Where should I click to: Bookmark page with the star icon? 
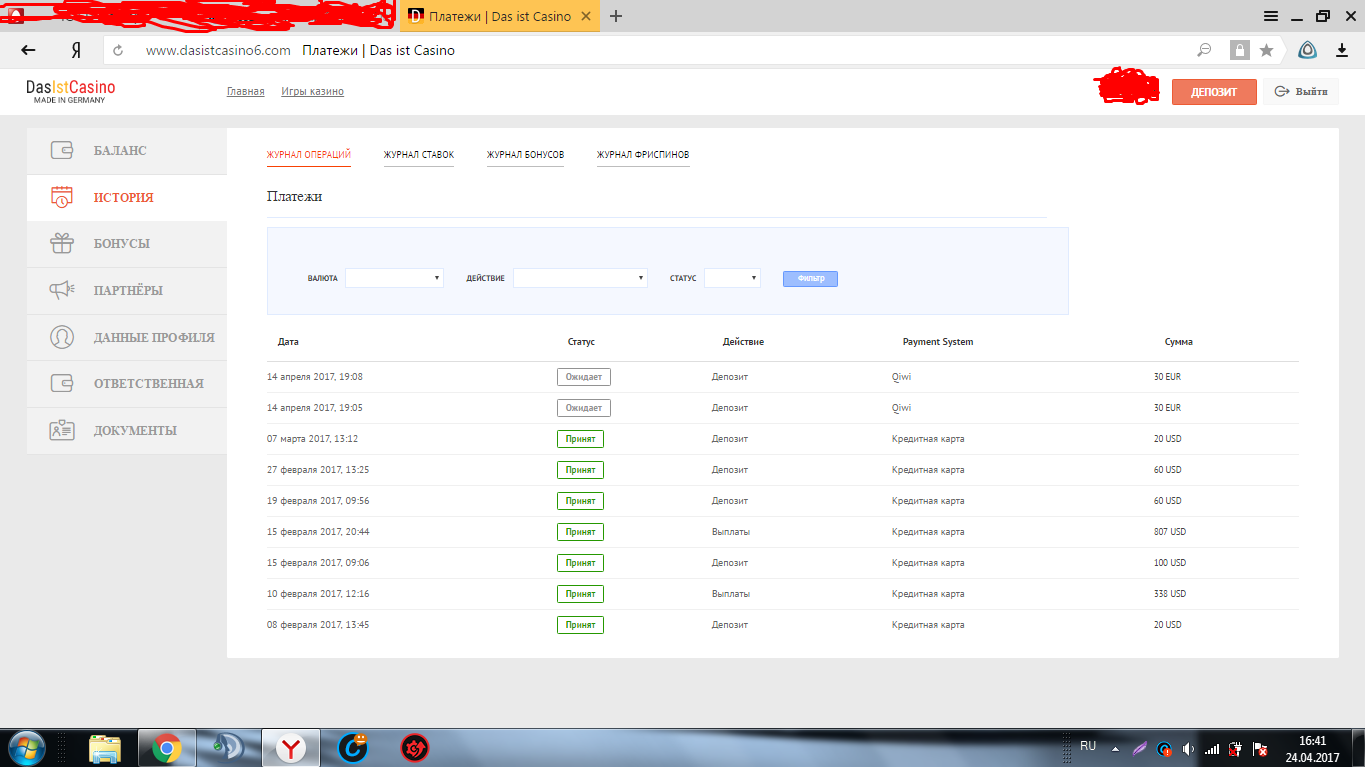point(1266,50)
